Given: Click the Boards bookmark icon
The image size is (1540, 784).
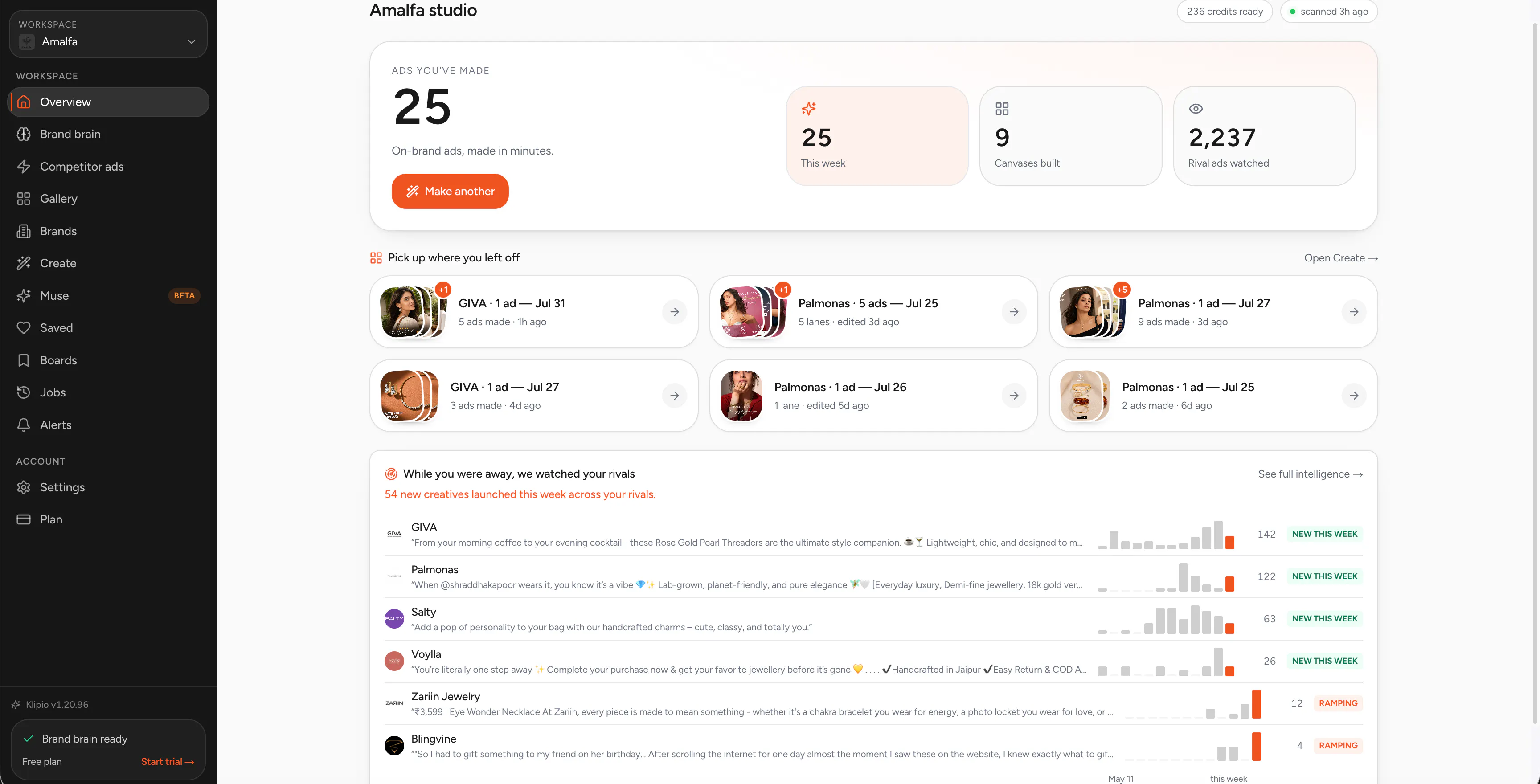Looking at the screenshot, I should [x=24, y=360].
